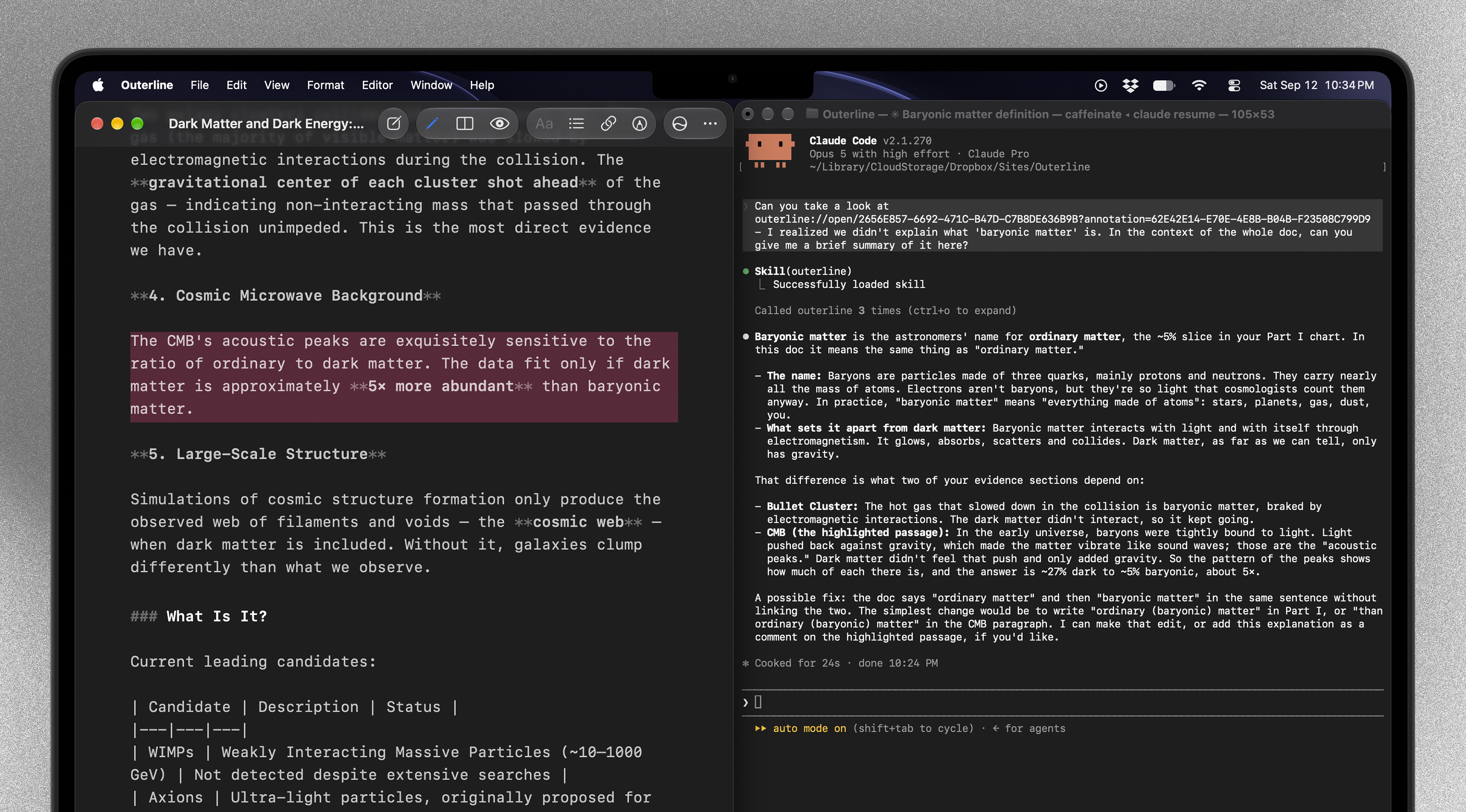Open the View menu
Image resolution: width=1466 pixels, height=812 pixels.
(x=277, y=85)
